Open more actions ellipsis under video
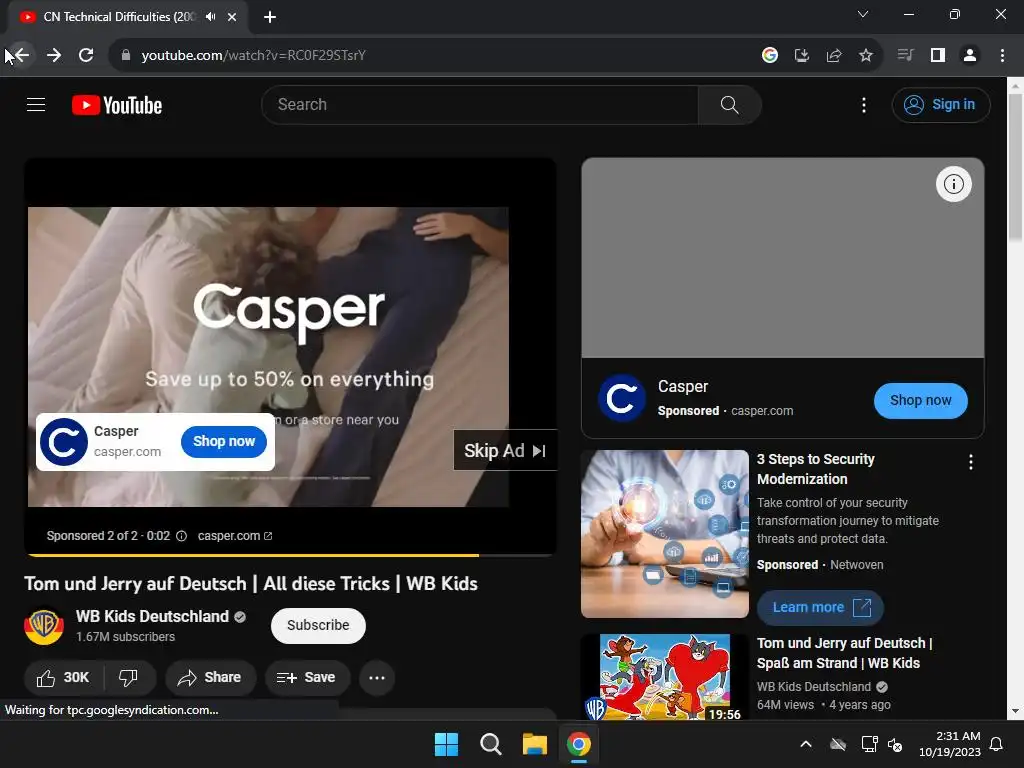The height and width of the screenshot is (768, 1024). [x=377, y=678]
